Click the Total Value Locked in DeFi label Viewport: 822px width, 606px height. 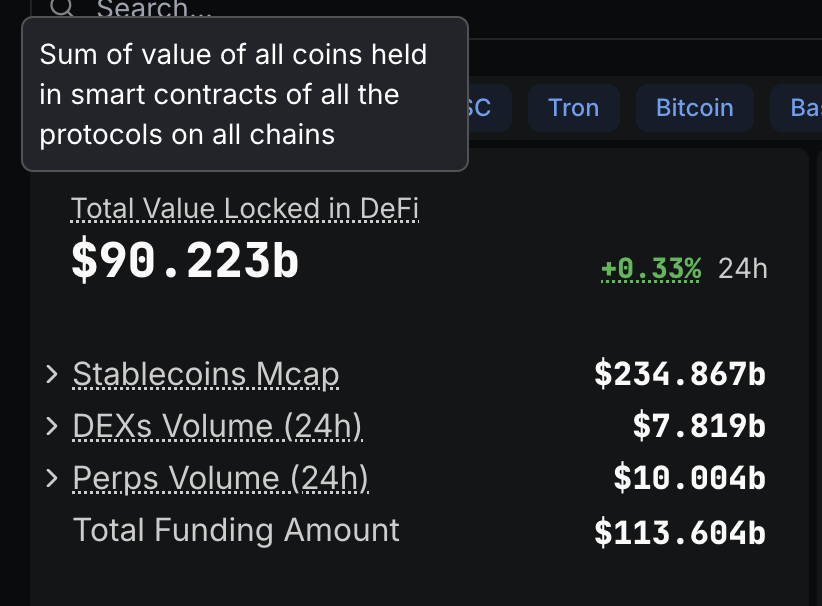click(245, 208)
